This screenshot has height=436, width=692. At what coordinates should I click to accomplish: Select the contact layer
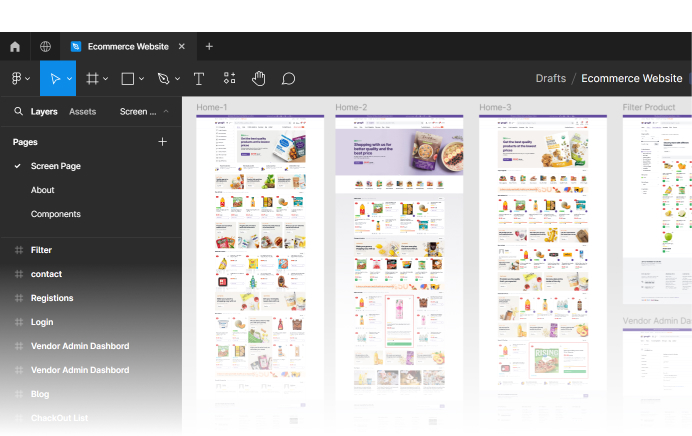(x=46, y=274)
